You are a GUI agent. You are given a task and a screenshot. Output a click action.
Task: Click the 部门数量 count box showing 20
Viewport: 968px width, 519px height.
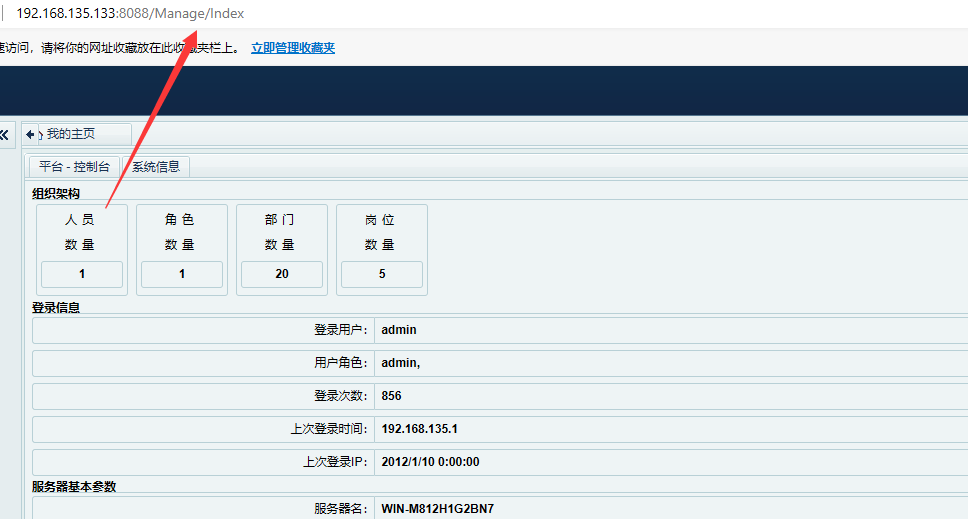[x=282, y=274]
